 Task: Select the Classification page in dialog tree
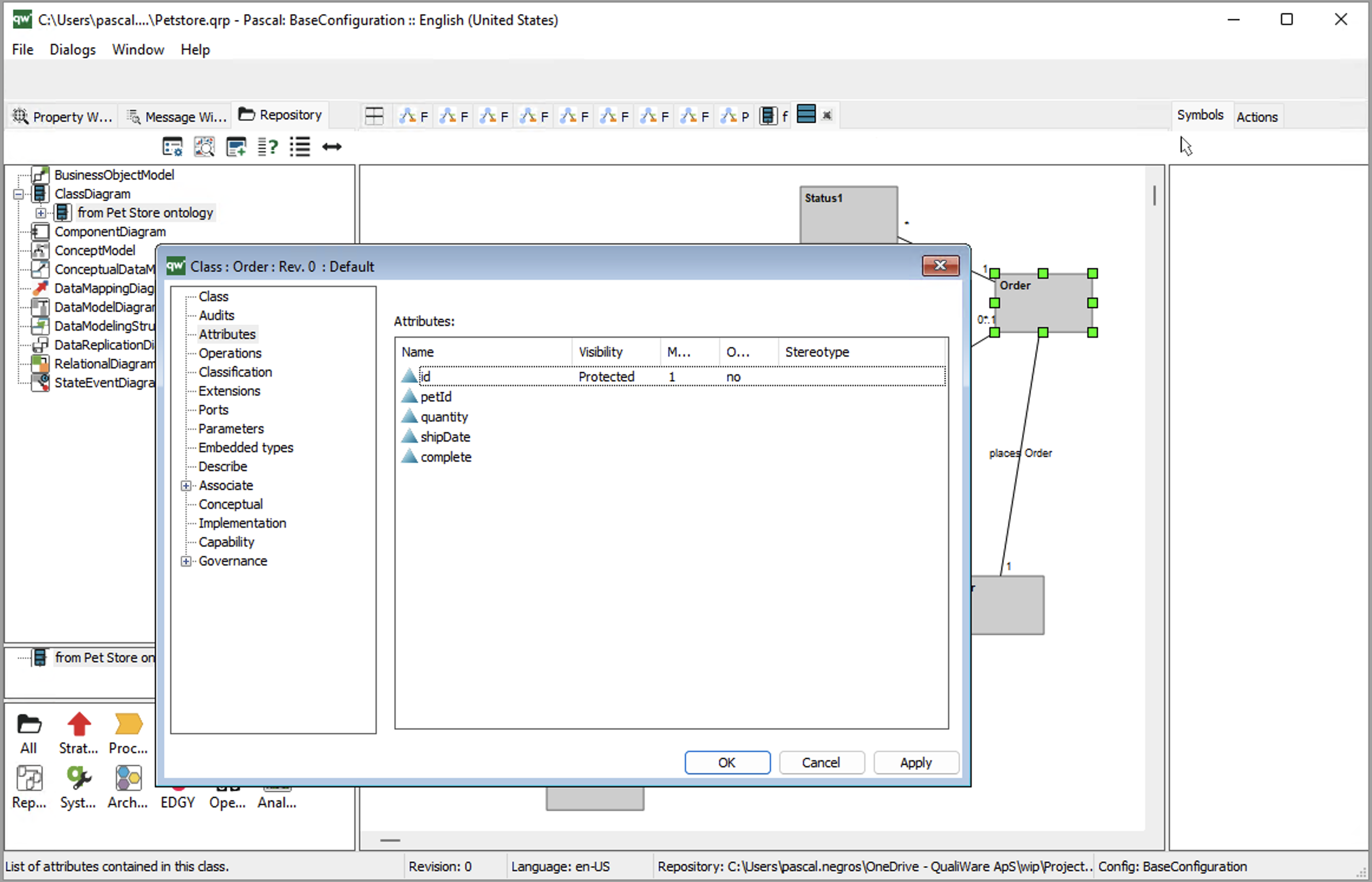235,372
